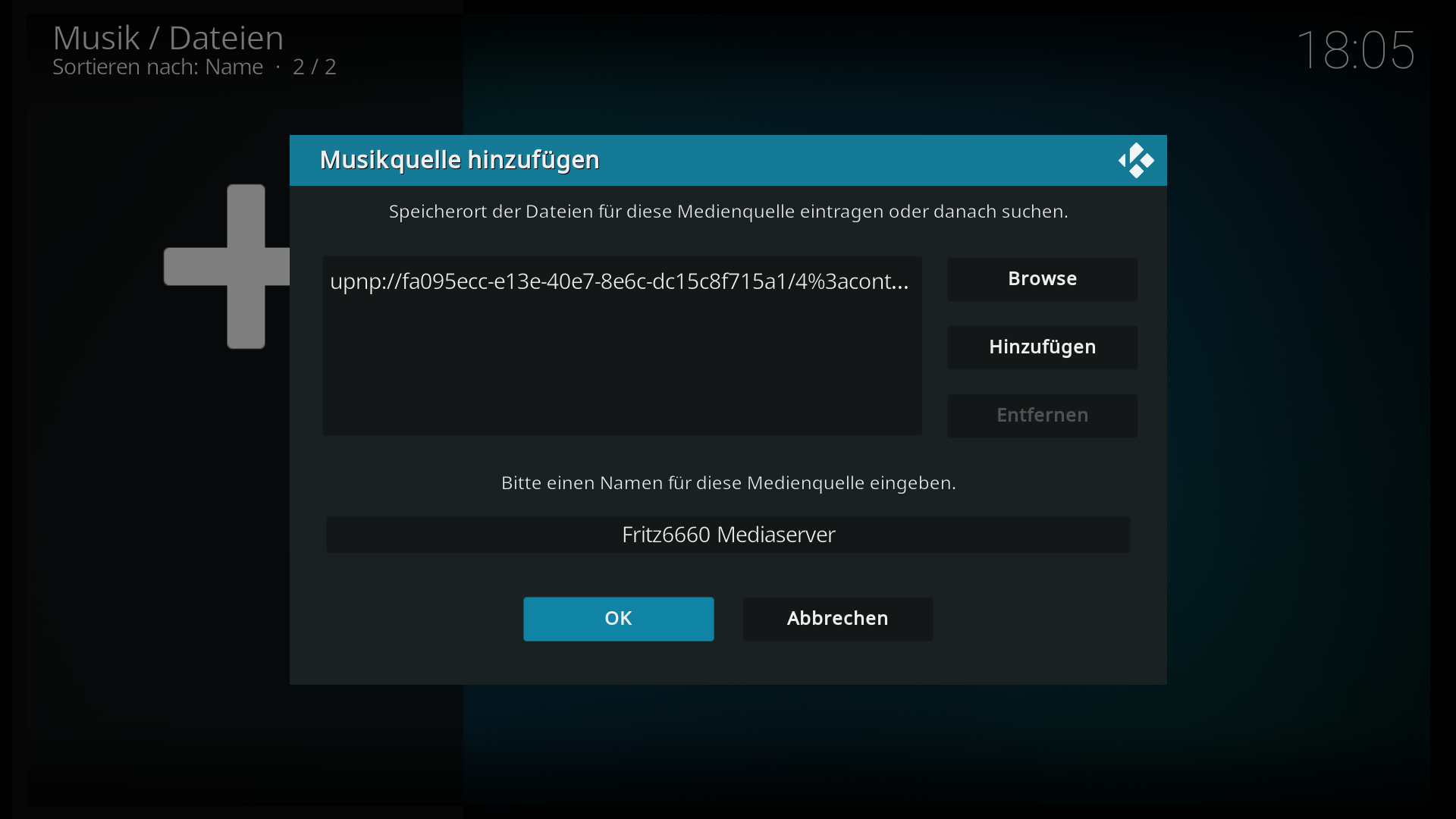Viewport: 1456px width, 819px height.
Task: Click the Musikquelle hinzufügen dialog title
Action: pyautogui.click(x=460, y=160)
